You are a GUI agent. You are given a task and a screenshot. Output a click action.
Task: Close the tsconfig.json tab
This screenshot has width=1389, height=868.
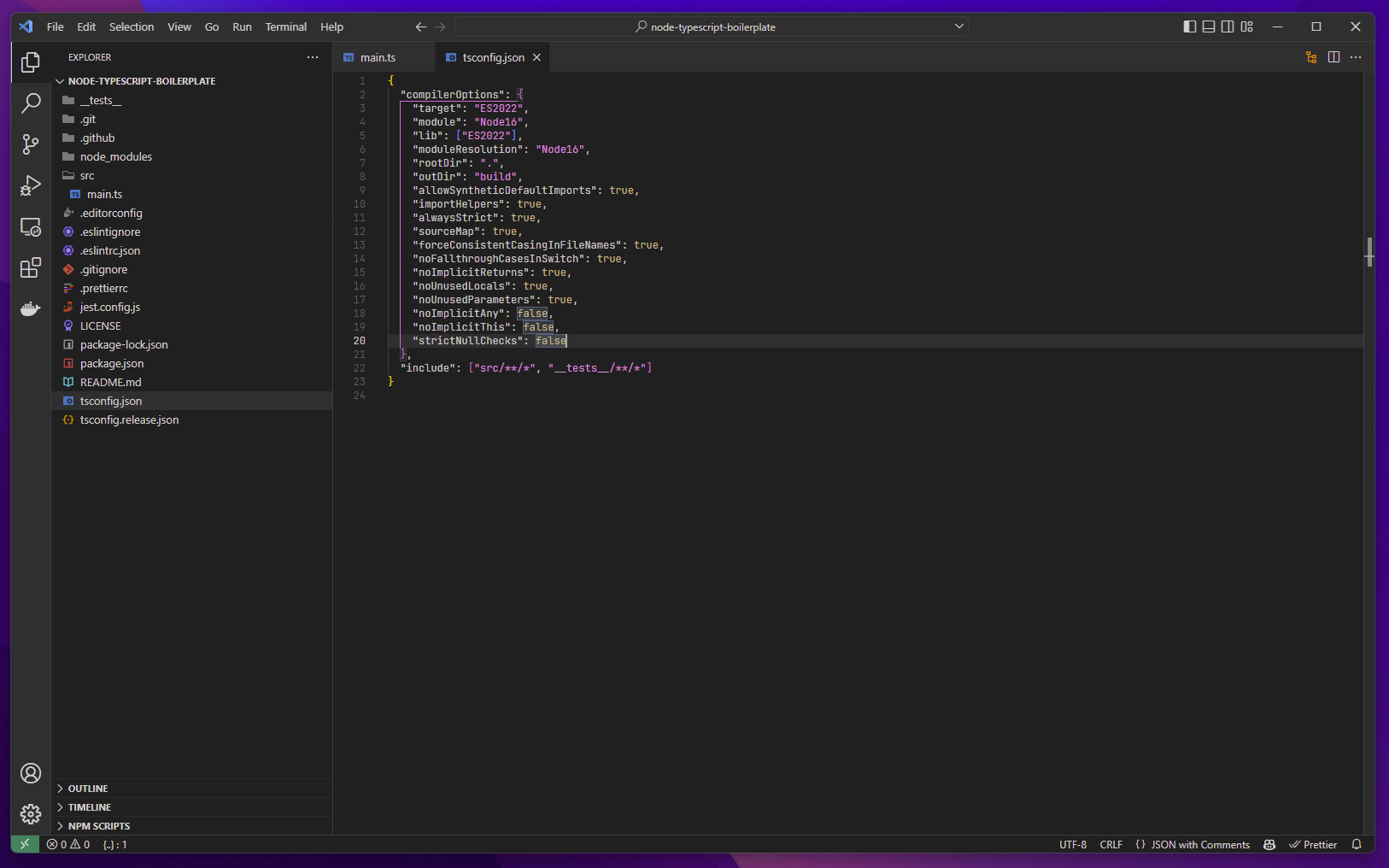537,57
